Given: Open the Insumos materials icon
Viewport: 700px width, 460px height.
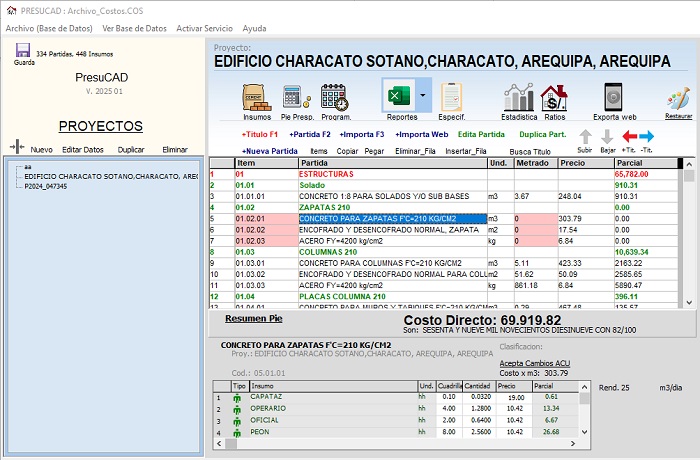Looking at the screenshot, I should click(257, 98).
